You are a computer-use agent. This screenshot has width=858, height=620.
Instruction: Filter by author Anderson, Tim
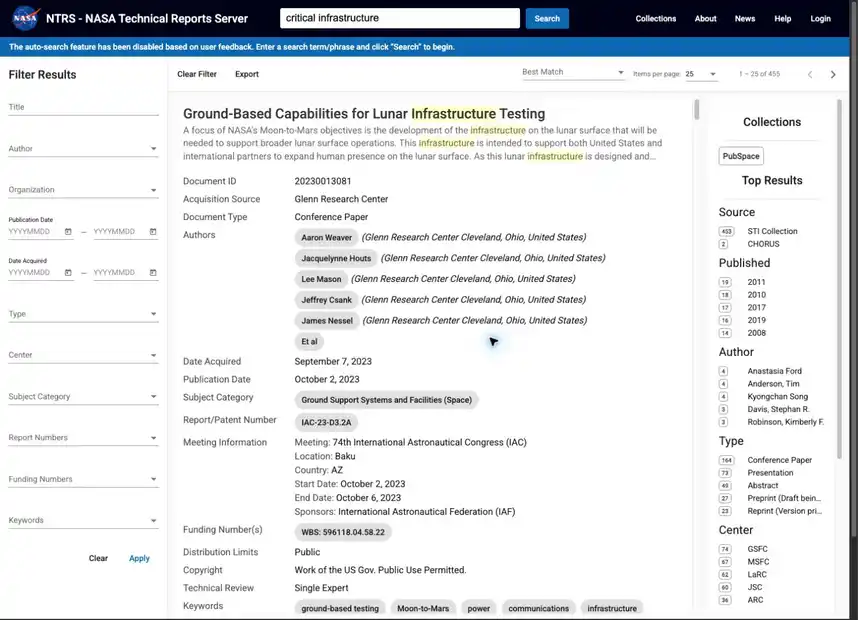773,384
